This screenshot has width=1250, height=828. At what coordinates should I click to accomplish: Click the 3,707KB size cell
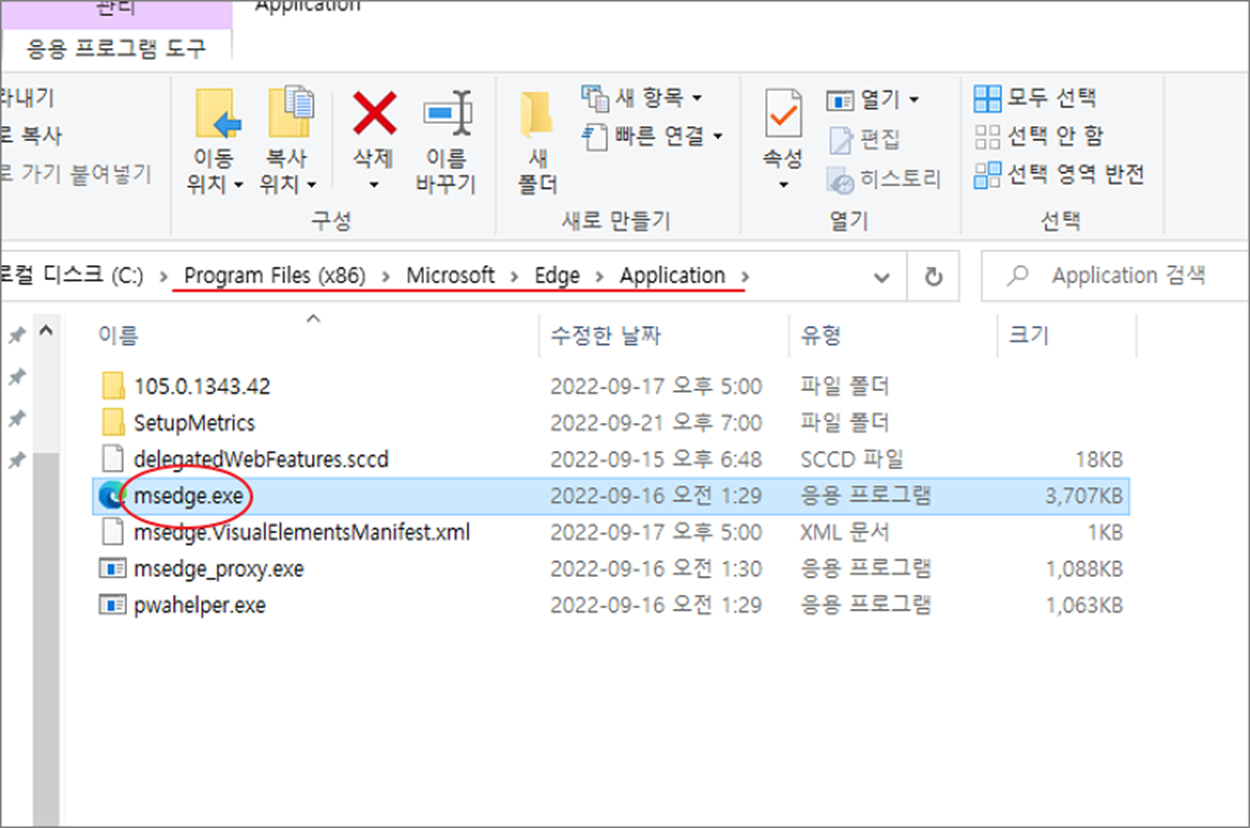pyautogui.click(x=1084, y=496)
